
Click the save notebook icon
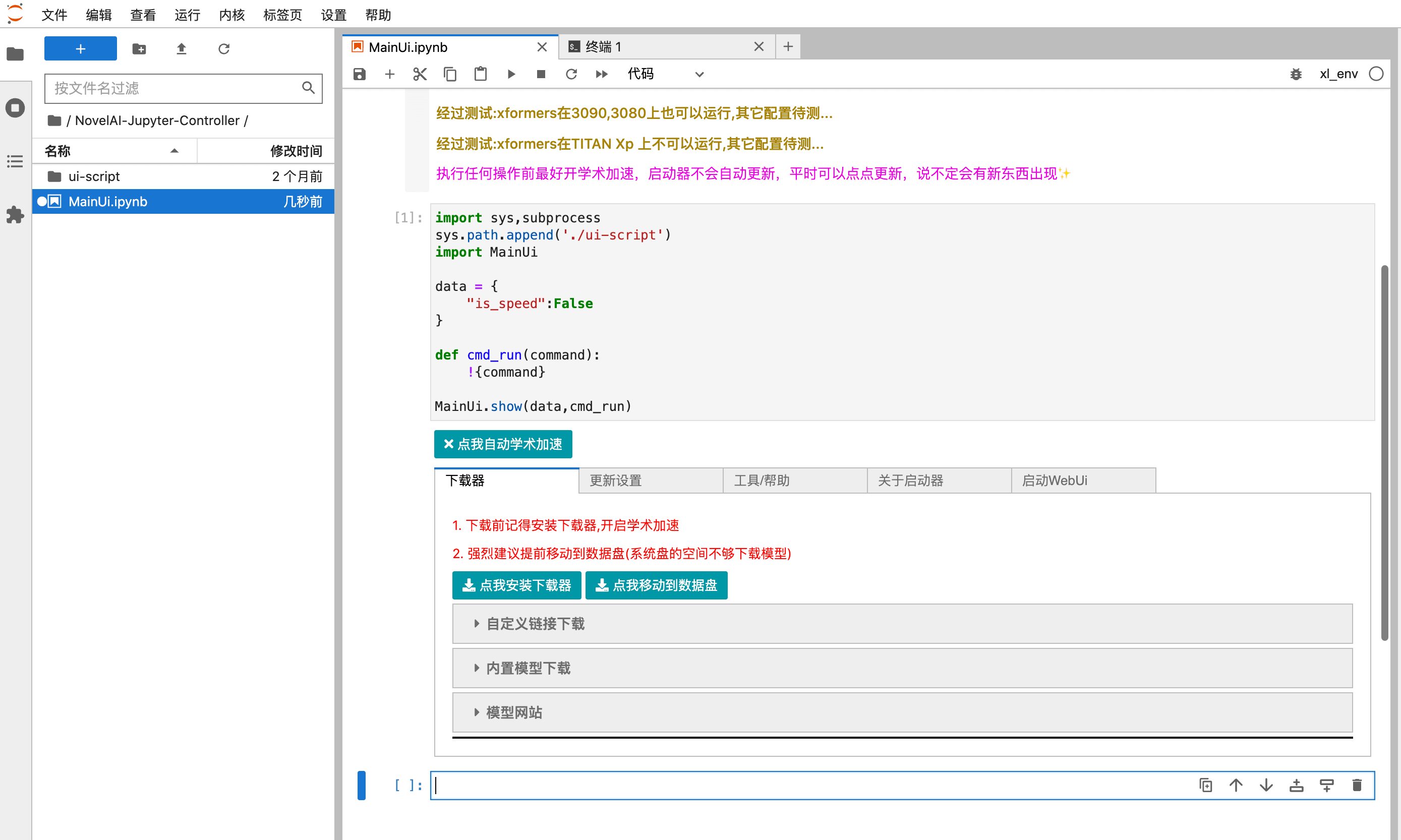pyautogui.click(x=360, y=74)
